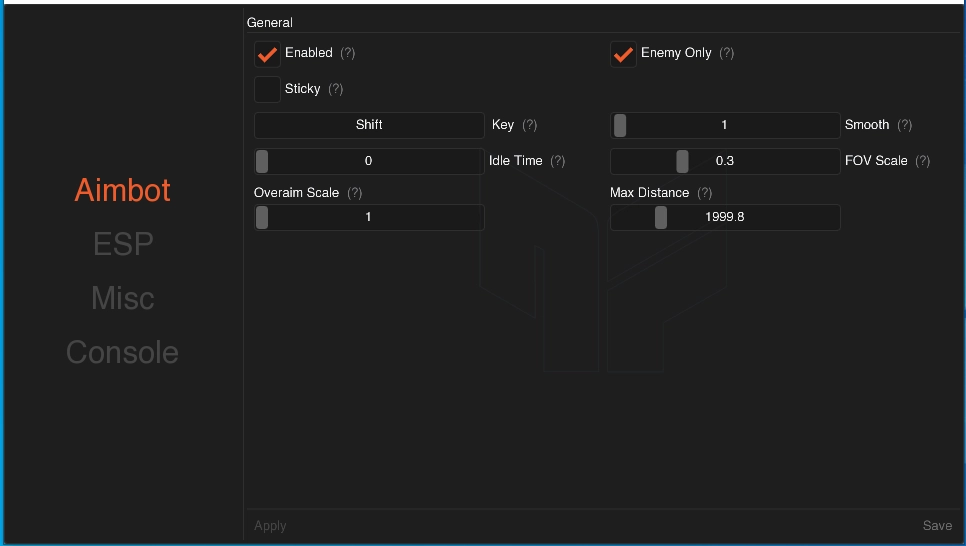This screenshot has height=546, width=966.
Task: Click the (?) icon next to FOV Scale
Action: click(922, 161)
